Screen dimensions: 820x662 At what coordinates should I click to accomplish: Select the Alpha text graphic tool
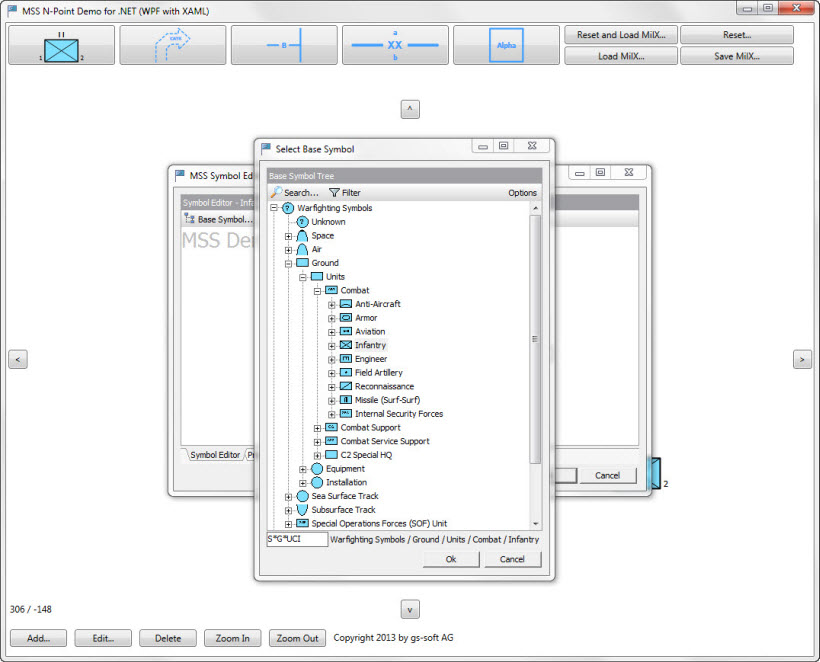505,44
